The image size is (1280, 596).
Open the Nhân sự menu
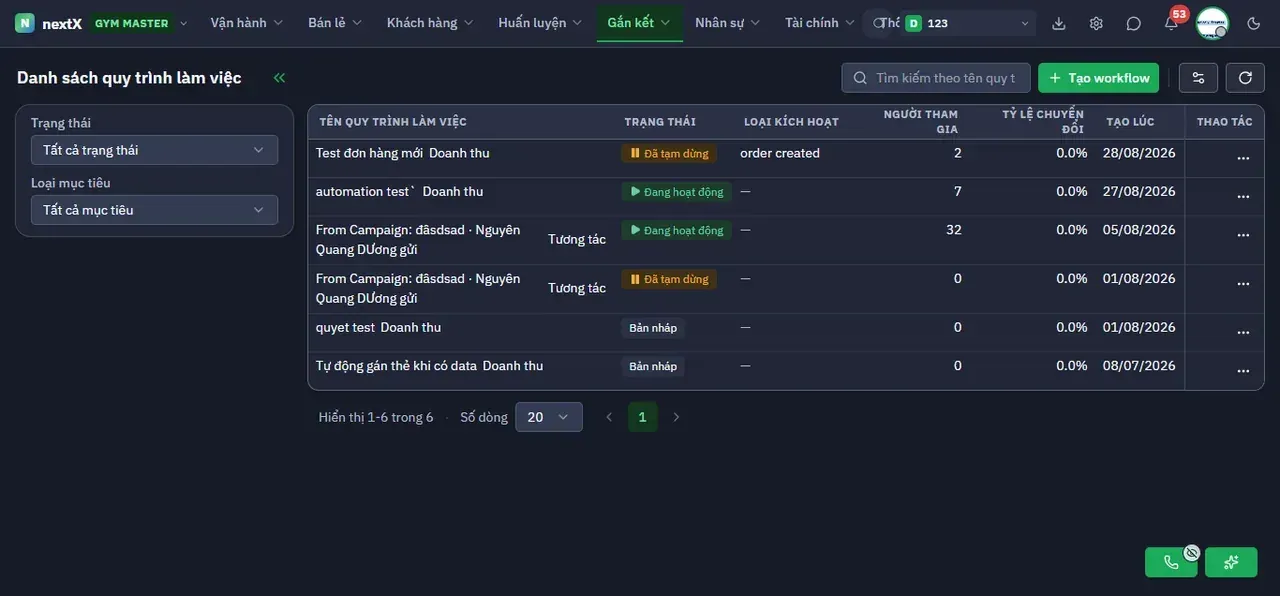(x=728, y=23)
